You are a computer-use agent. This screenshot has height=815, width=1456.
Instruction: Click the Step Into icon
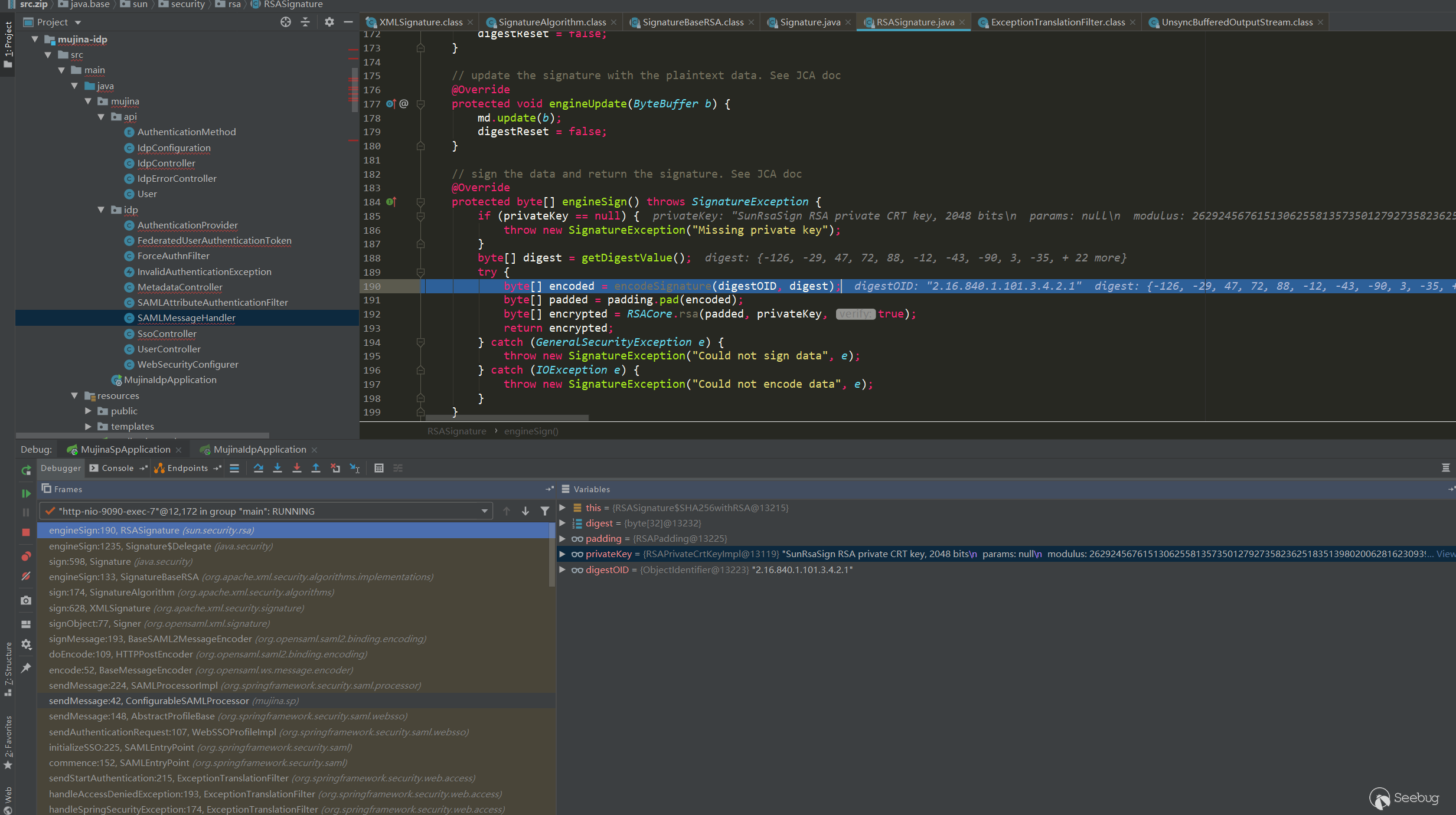click(x=278, y=468)
